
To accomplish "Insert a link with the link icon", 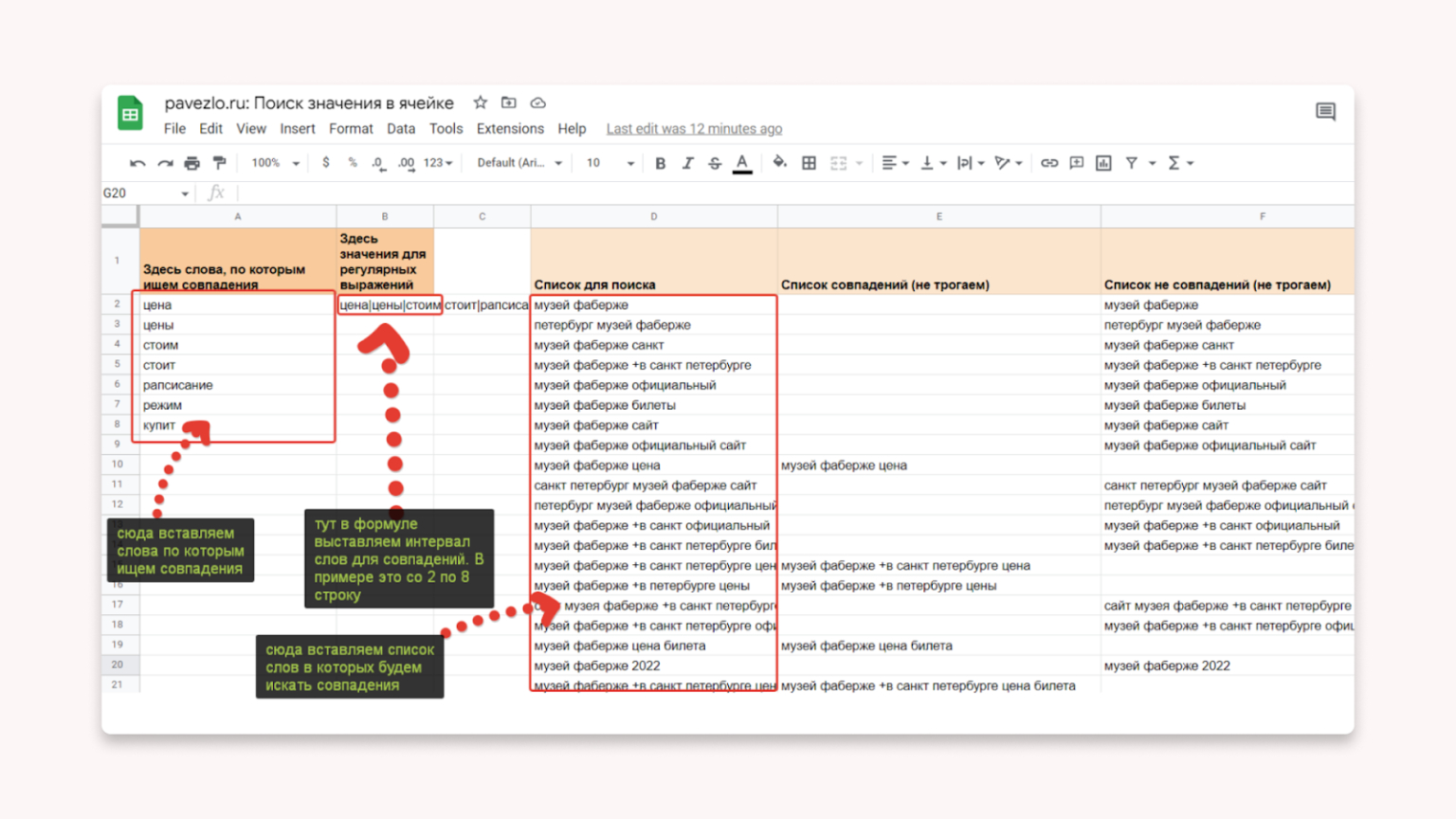I will (1049, 163).
